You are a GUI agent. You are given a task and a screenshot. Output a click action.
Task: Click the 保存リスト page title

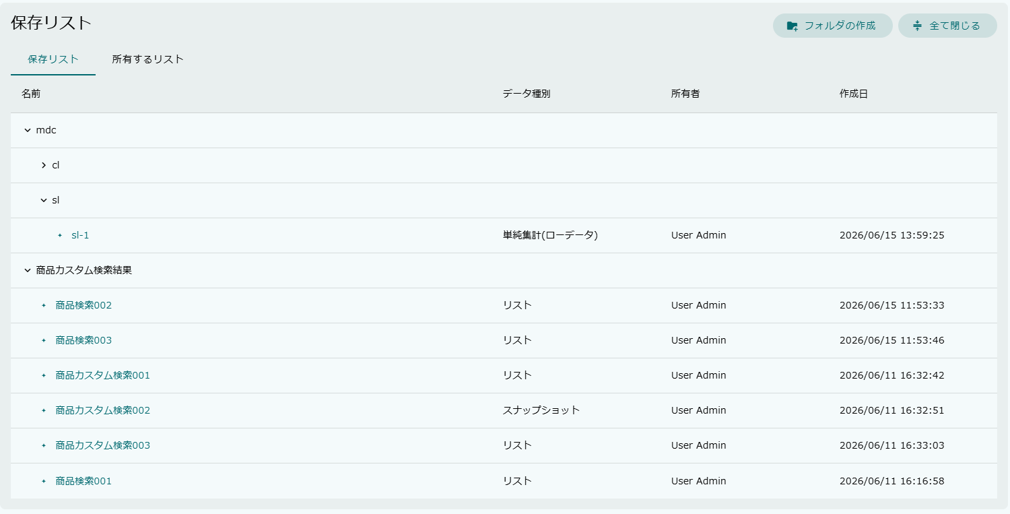click(51, 23)
